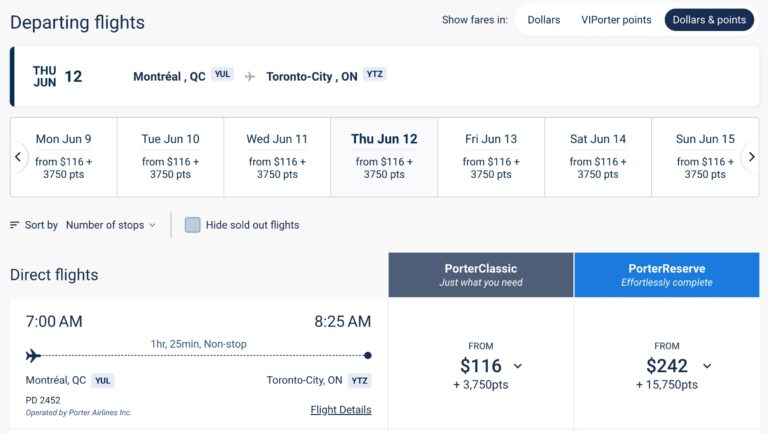Click the YUL airport code badge in header
Image resolution: width=768 pixels, height=434 pixels.
pyautogui.click(x=222, y=74)
